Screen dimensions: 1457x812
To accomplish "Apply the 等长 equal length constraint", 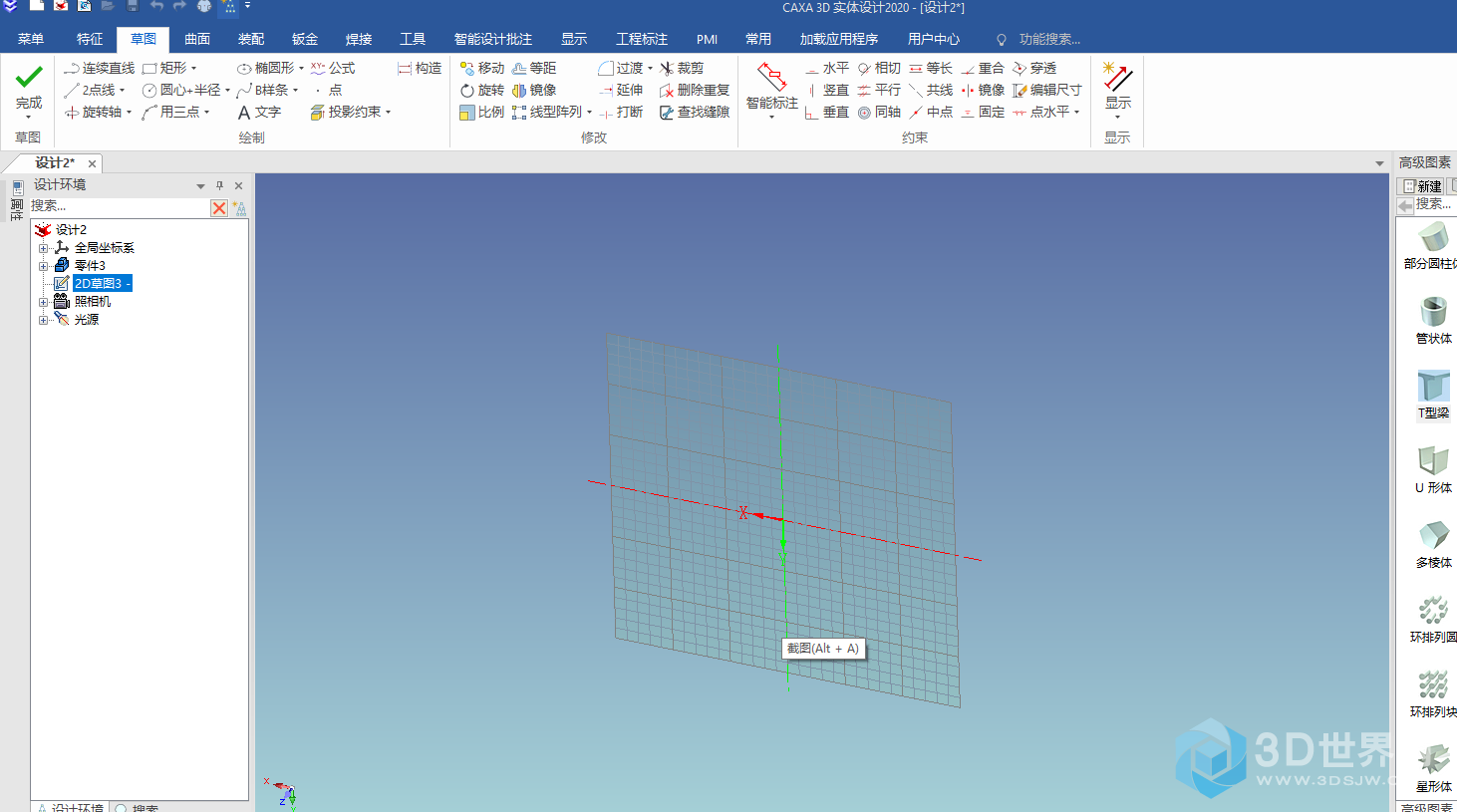I will click(931, 68).
